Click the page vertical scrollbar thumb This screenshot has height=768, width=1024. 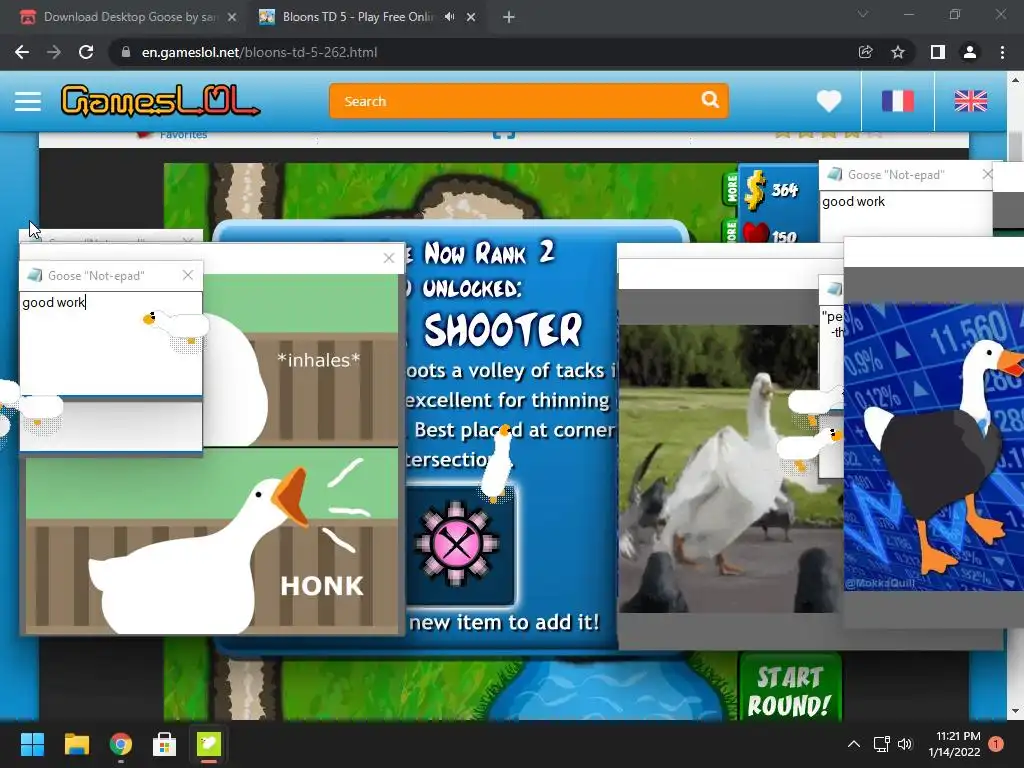(x=1015, y=145)
